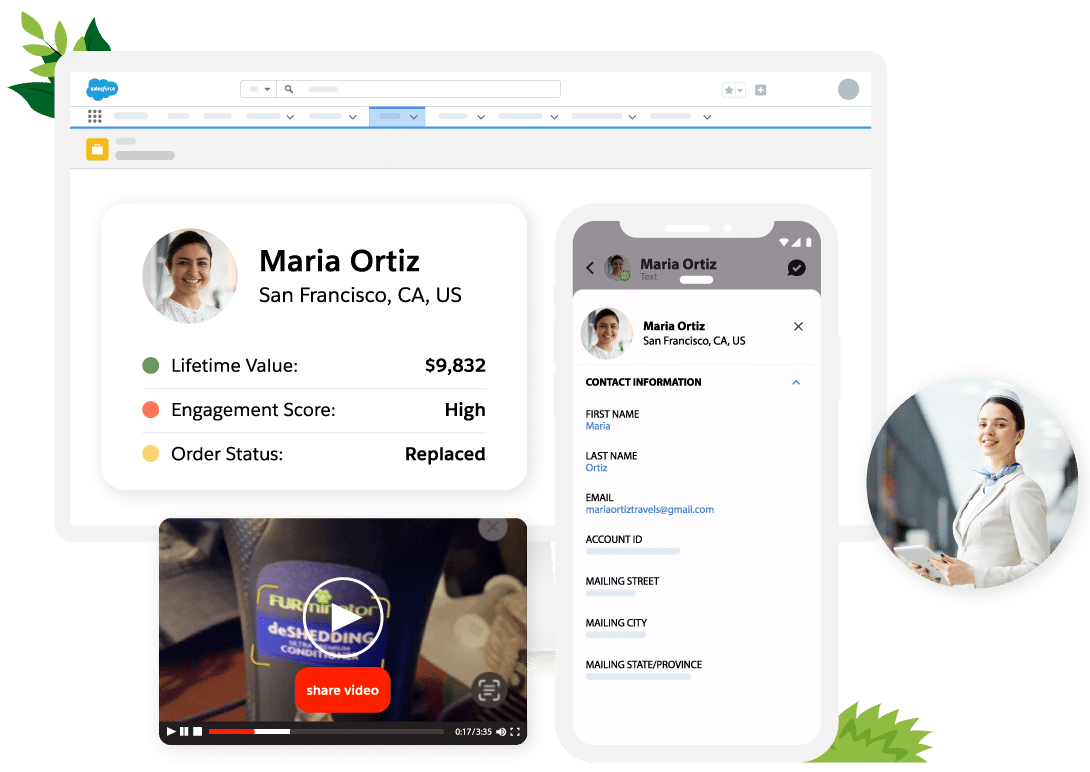1090x772 pixels.
Task: Click the San Francisco, CA, US location on card
Action: pos(360,295)
